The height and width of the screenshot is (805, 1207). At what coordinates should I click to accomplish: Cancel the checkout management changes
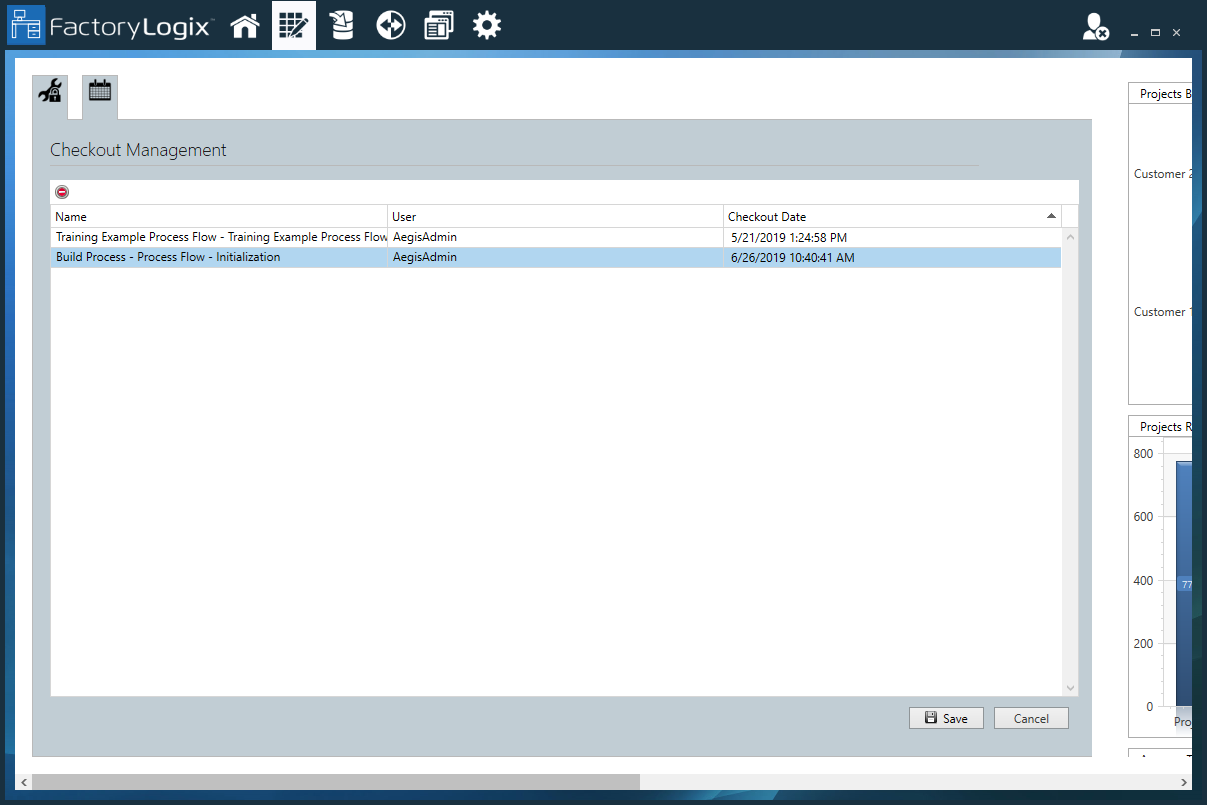click(x=1031, y=718)
